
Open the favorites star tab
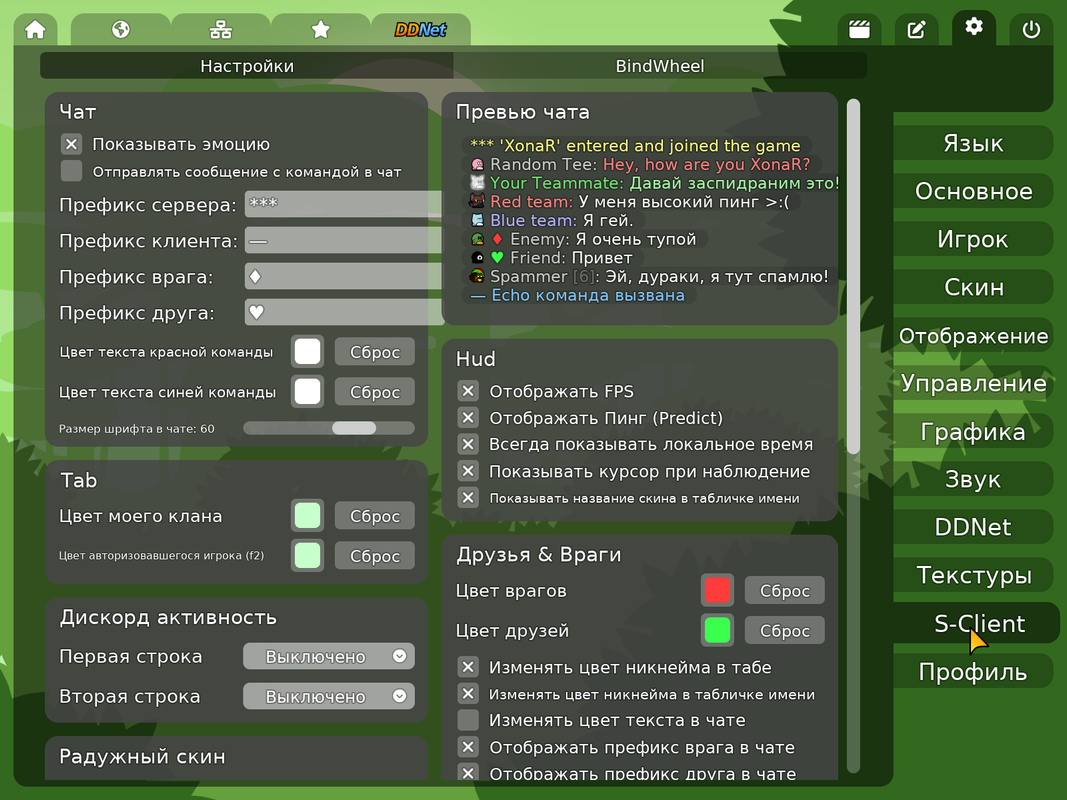(x=321, y=30)
